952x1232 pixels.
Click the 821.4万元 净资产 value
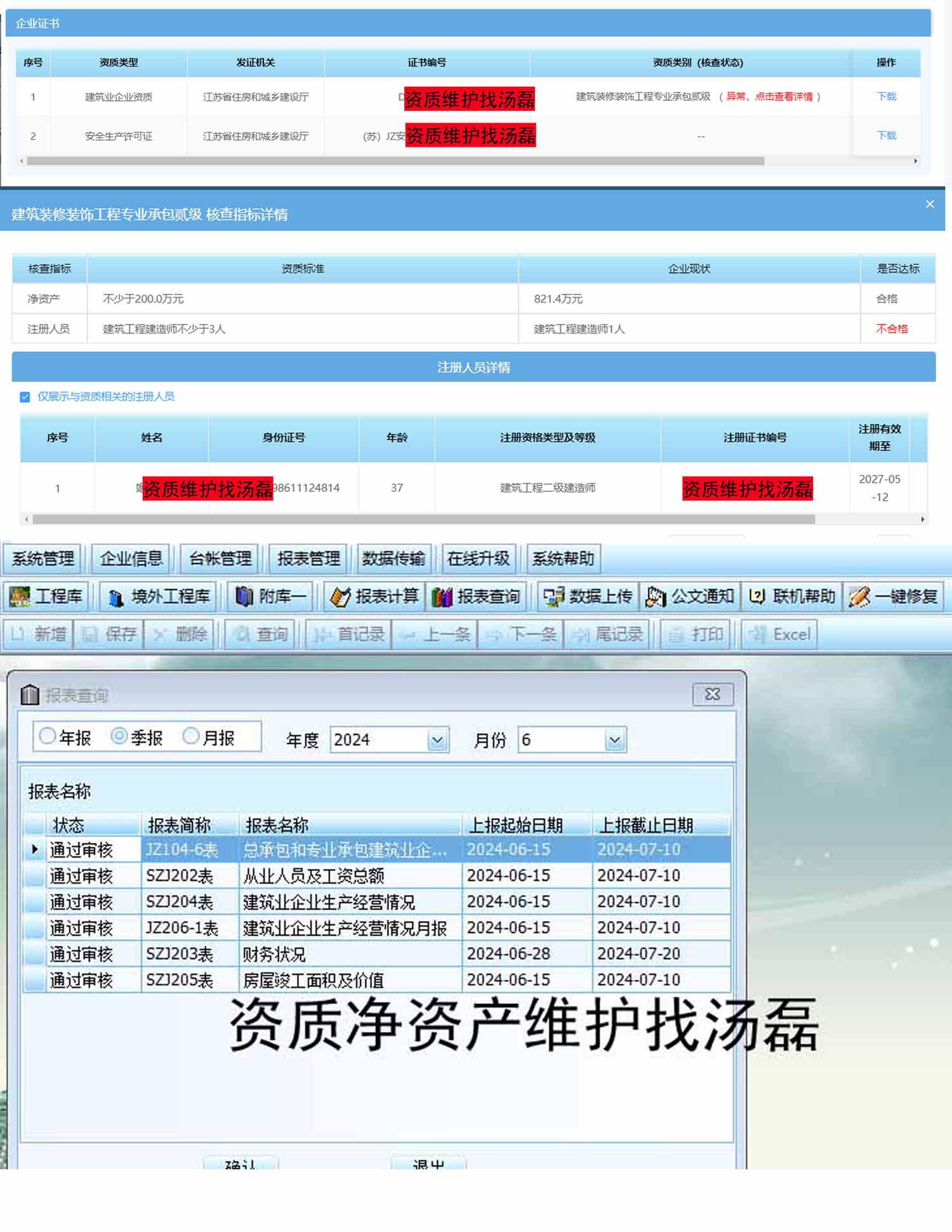(558, 299)
